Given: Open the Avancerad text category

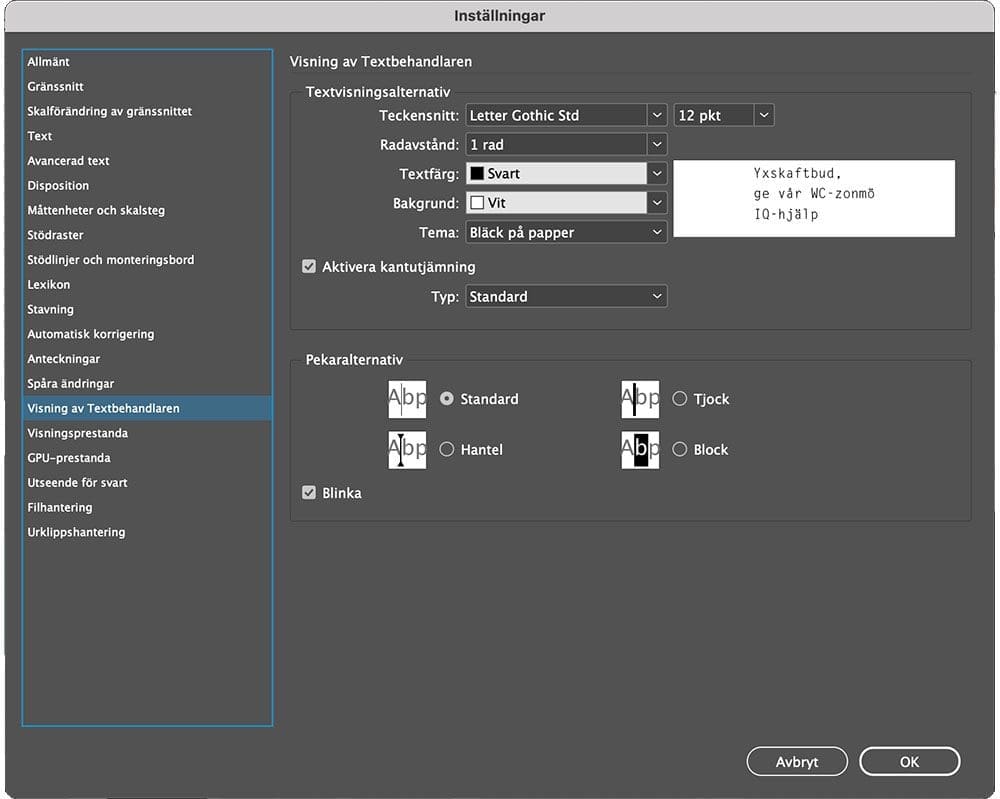Looking at the screenshot, I should [147, 161].
